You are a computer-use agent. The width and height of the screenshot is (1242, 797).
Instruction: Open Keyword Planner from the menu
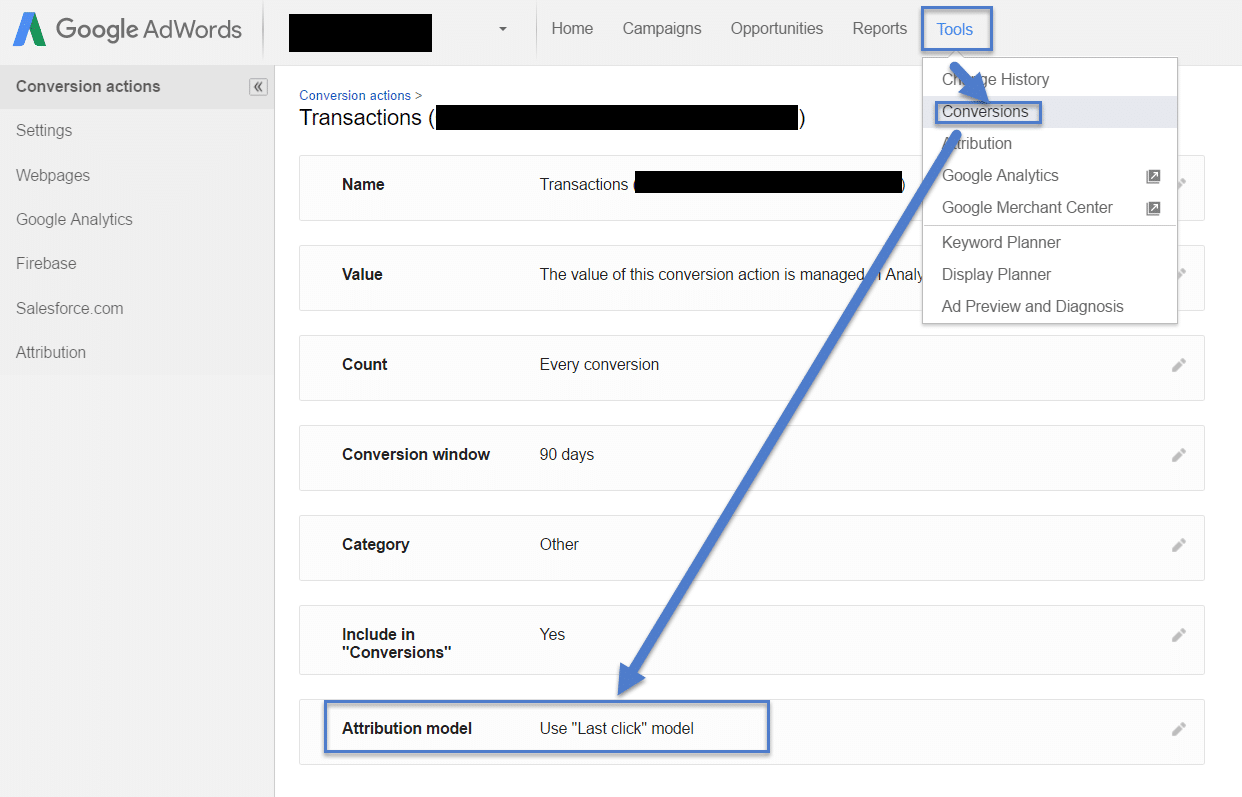point(1001,242)
